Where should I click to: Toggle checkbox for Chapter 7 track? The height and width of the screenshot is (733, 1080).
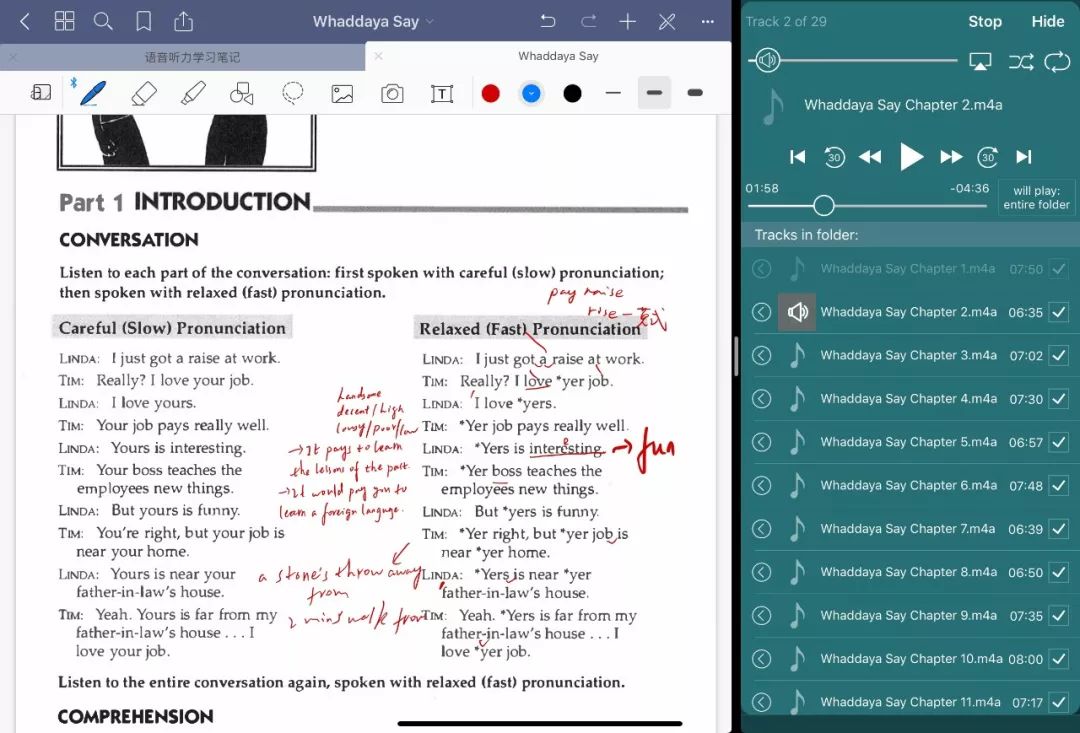(1059, 529)
